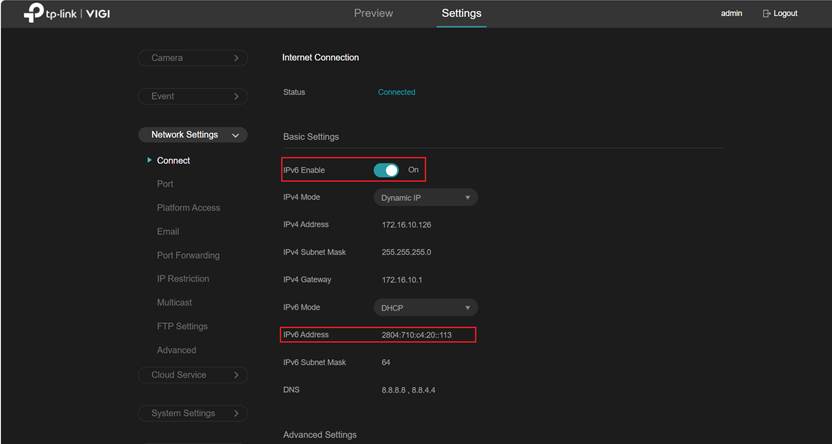
Task: Click the Internet Connection heading
Action: (320, 57)
